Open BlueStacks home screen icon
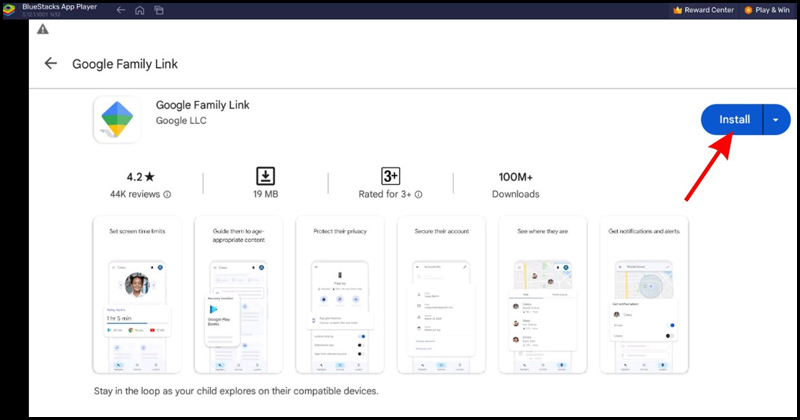 tap(139, 10)
